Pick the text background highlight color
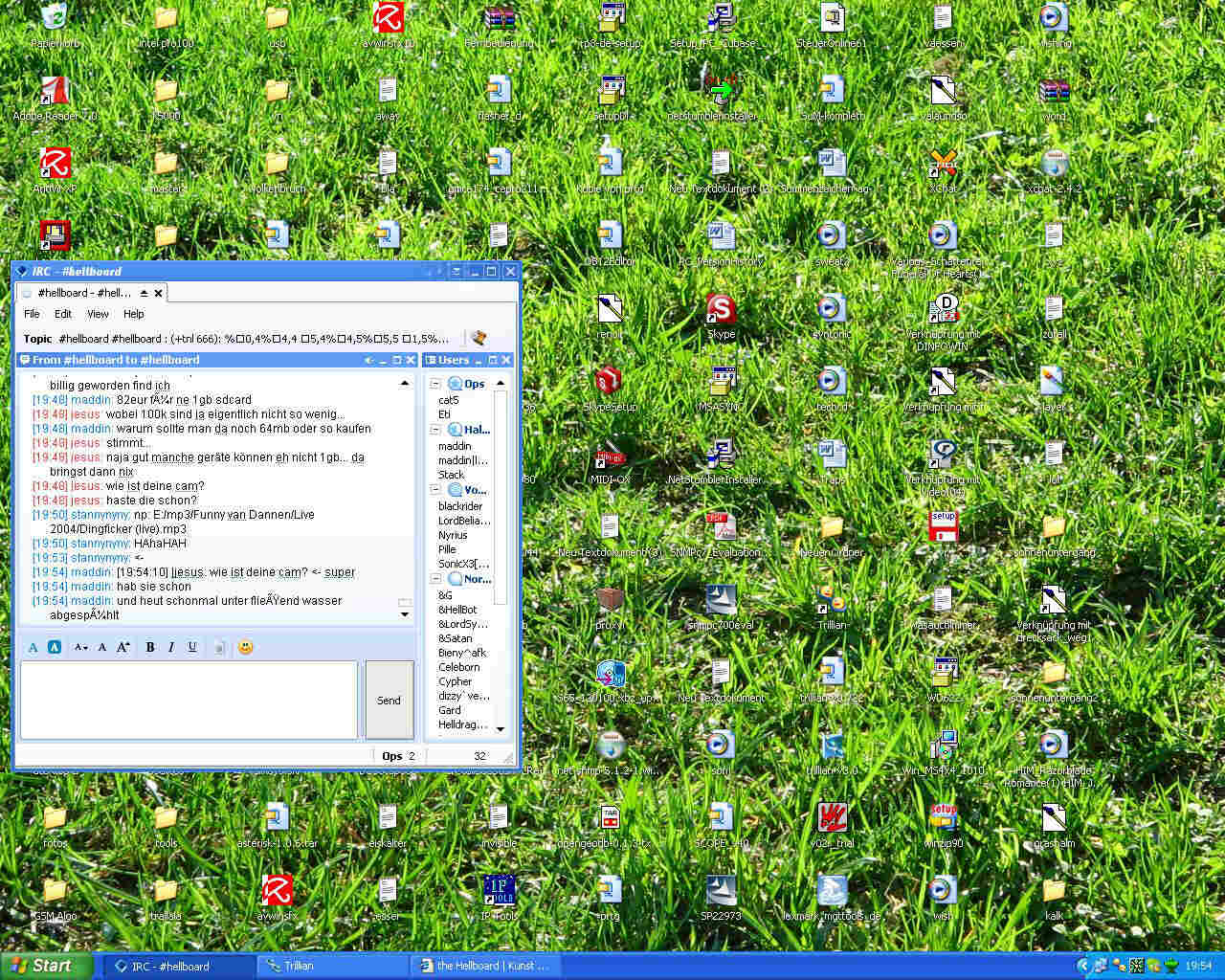 (x=55, y=648)
